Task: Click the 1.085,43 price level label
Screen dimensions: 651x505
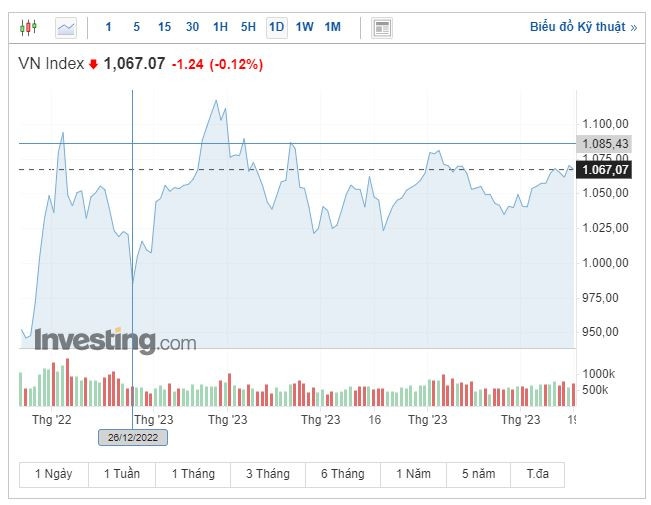Action: click(x=605, y=143)
